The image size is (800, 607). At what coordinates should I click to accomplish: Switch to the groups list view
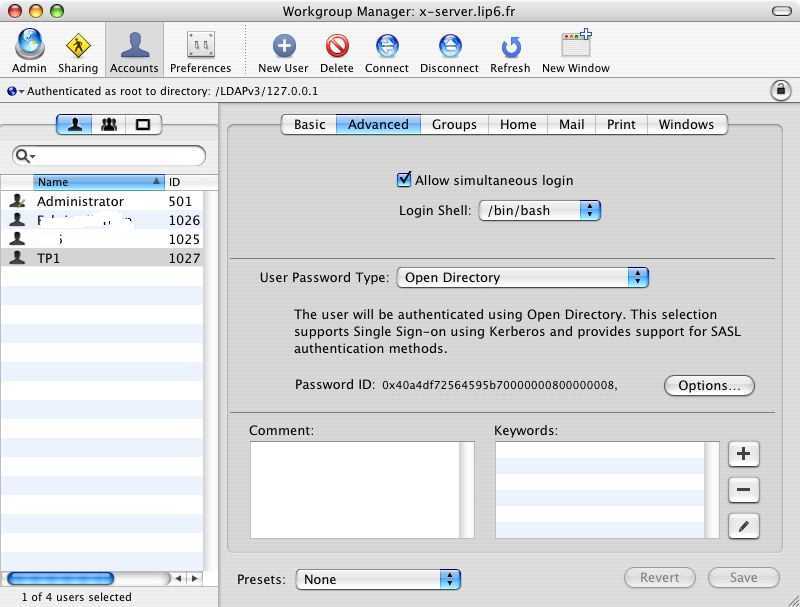109,124
